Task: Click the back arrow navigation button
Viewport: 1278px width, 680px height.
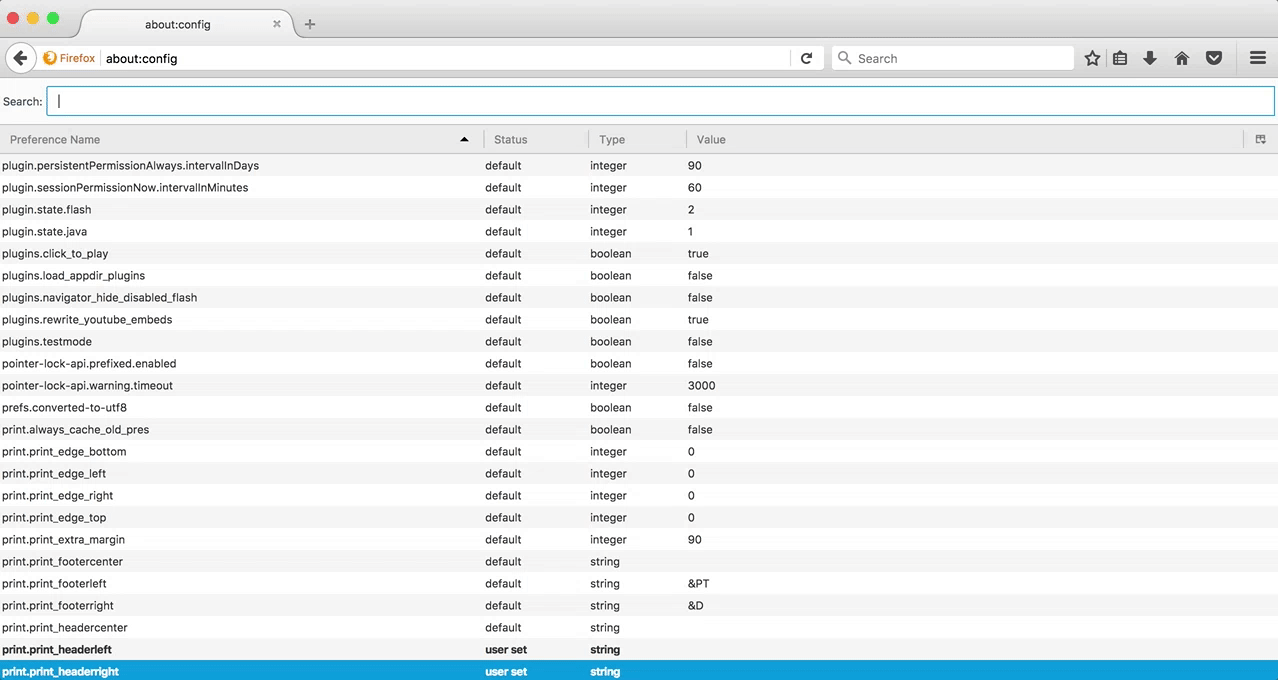Action: 20,59
